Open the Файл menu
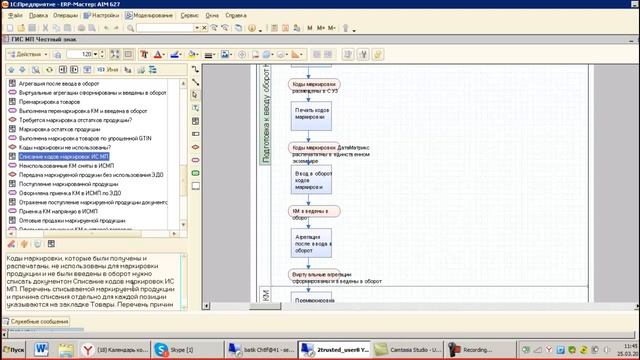The height and width of the screenshot is (360, 640). [16, 15]
